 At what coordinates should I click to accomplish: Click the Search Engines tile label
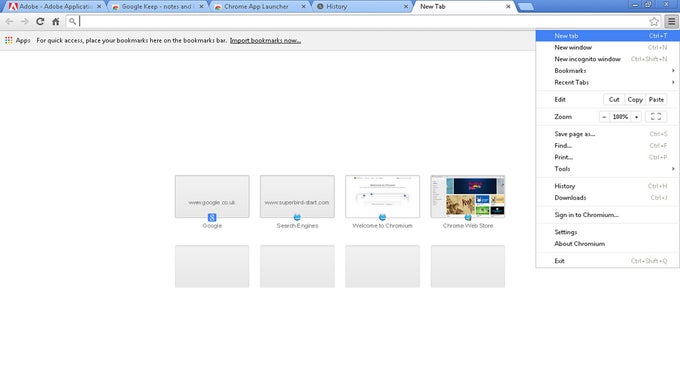pyautogui.click(x=298, y=226)
